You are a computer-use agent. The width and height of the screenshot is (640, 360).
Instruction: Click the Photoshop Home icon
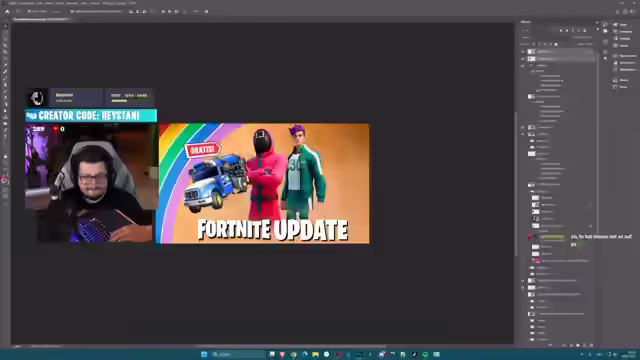click(x=7, y=11)
